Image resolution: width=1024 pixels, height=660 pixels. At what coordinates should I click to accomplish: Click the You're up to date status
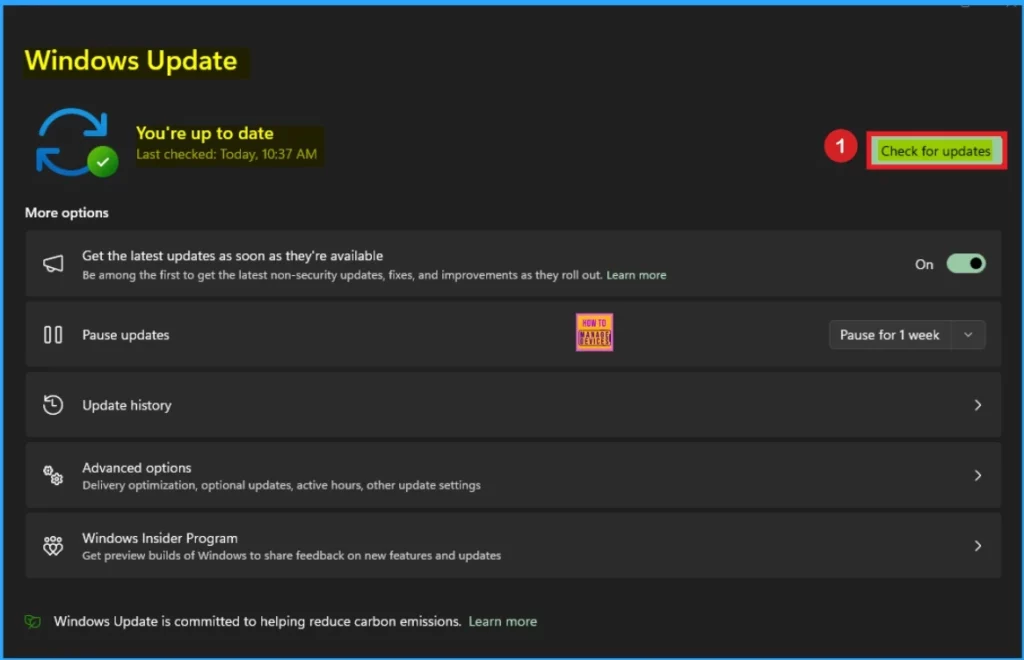204,133
